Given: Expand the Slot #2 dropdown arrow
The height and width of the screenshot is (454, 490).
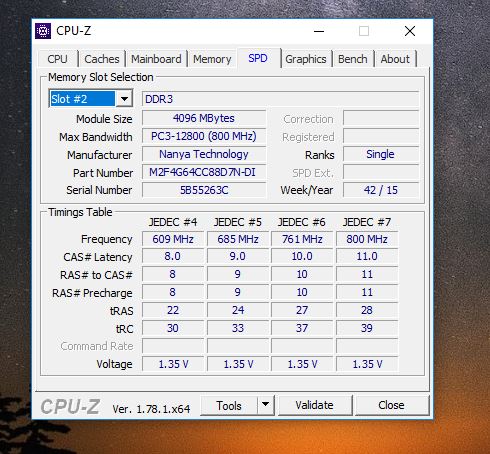Looking at the screenshot, I should pyautogui.click(x=124, y=99).
